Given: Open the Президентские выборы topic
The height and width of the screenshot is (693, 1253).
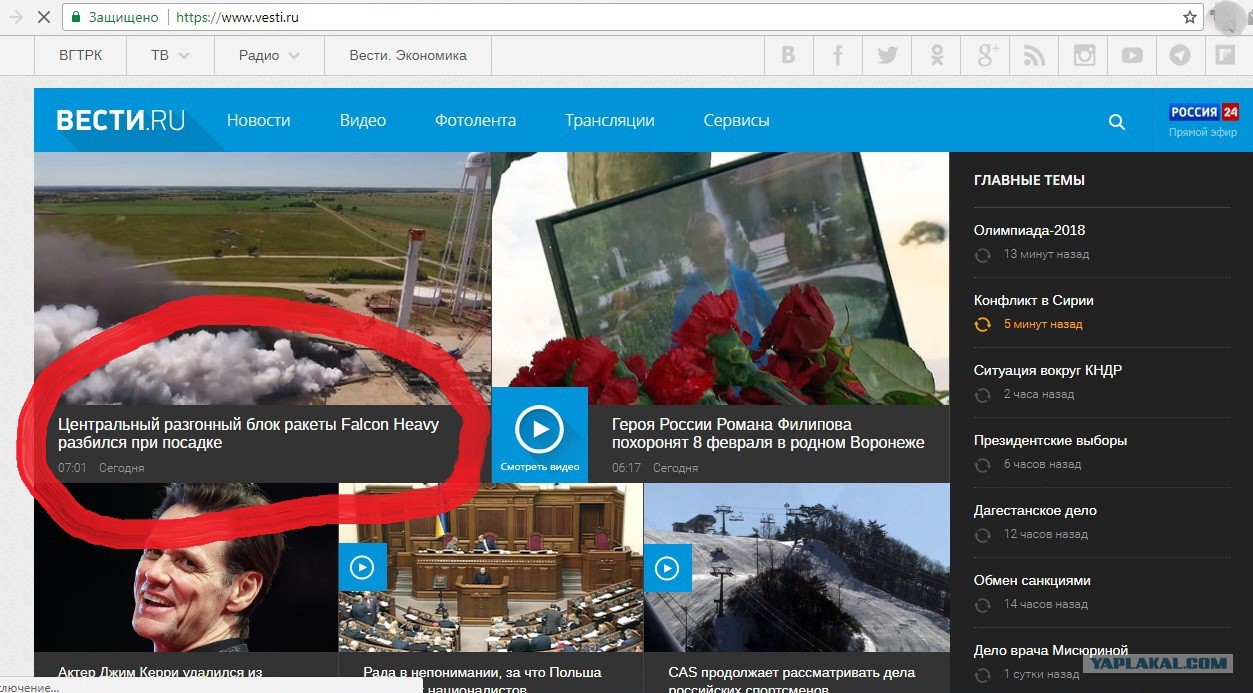Looking at the screenshot, I should 1050,440.
